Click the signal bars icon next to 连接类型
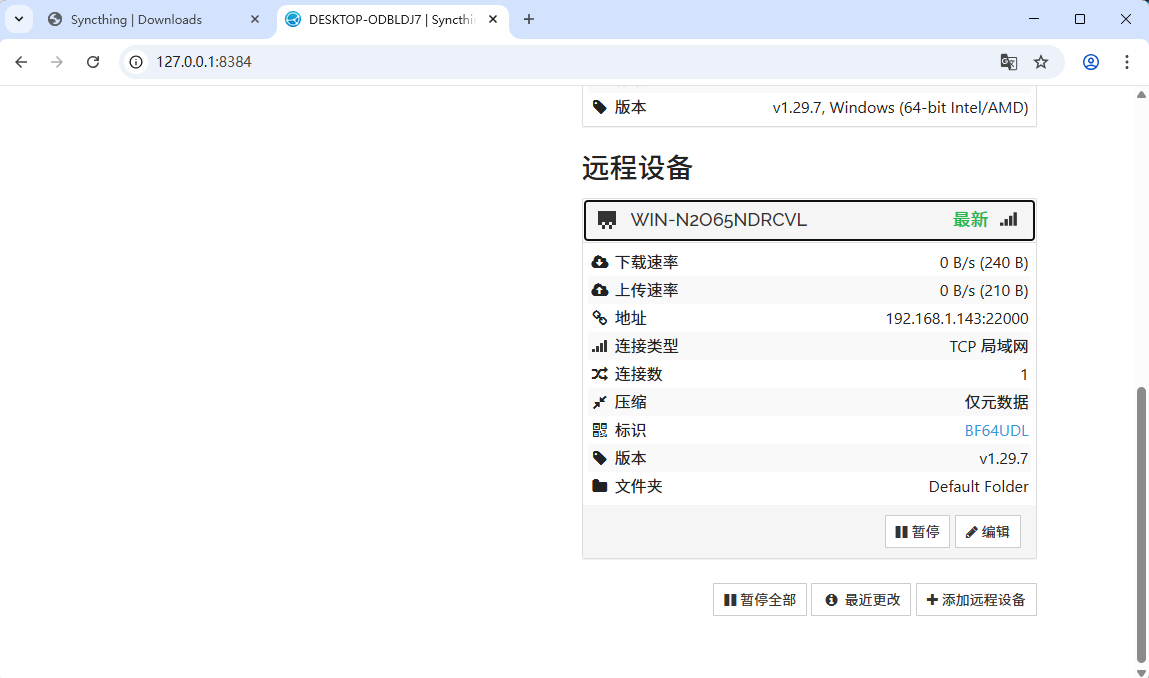 pos(599,345)
